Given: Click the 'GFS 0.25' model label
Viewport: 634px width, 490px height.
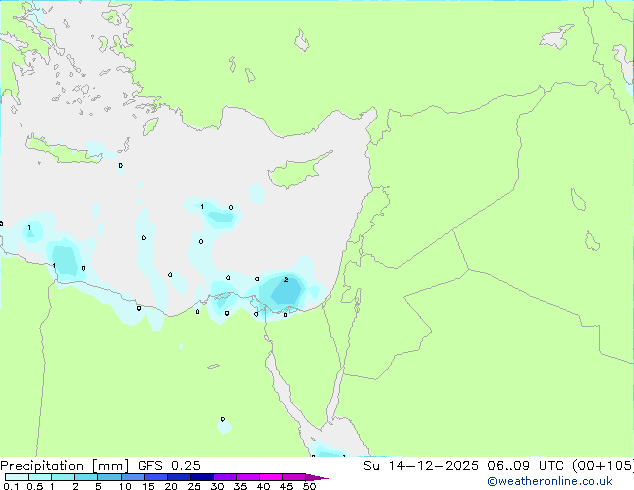Looking at the screenshot, I should [x=169, y=466].
